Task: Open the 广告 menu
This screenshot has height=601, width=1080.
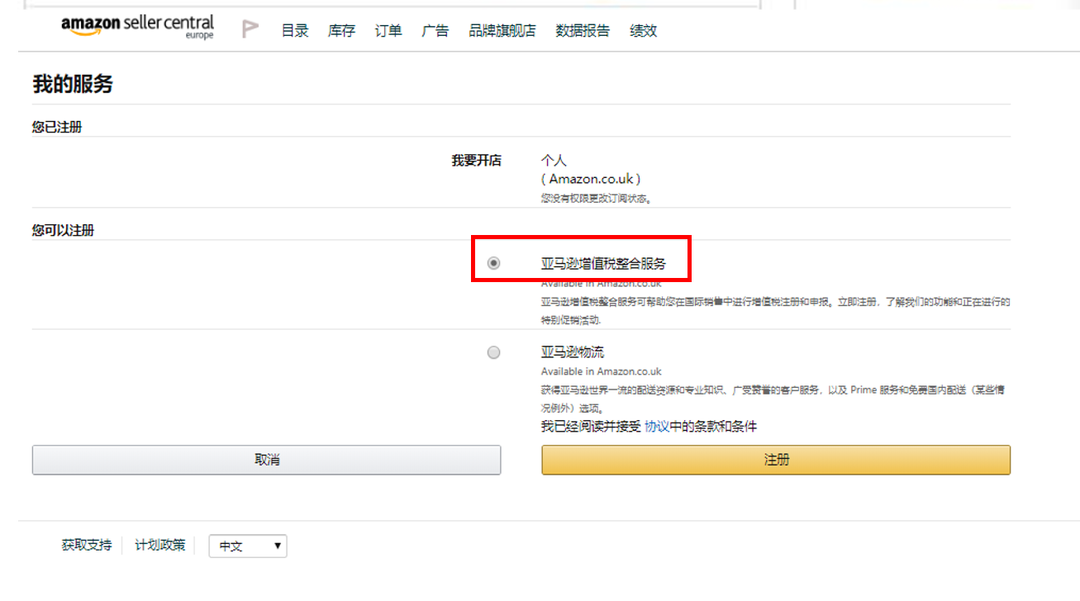Action: pos(435,31)
